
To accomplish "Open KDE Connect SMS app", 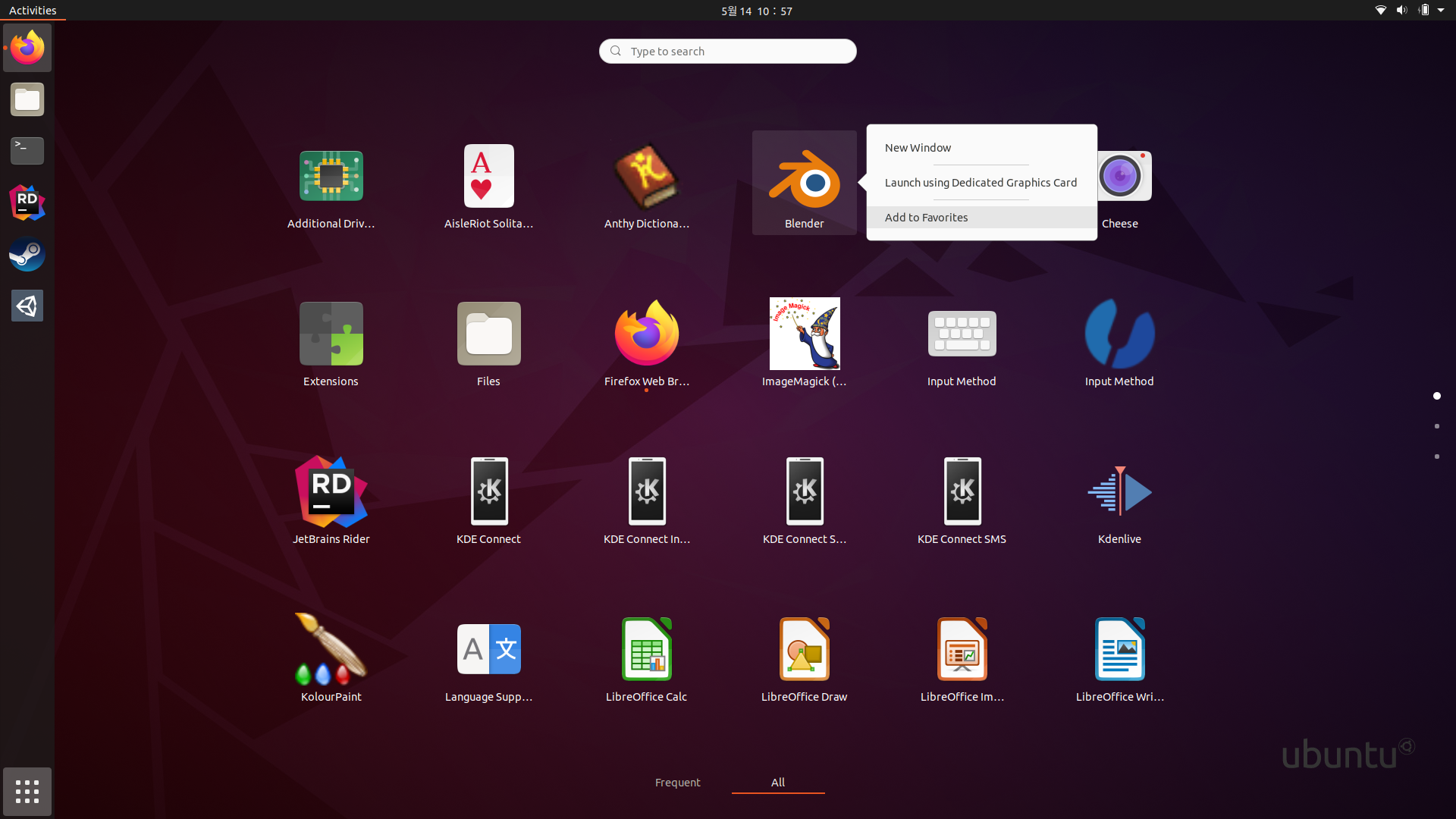I will tap(962, 492).
